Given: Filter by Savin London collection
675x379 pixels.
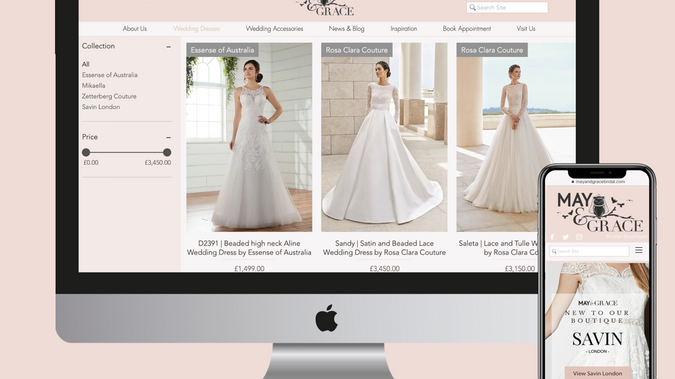Looking at the screenshot, I should pos(101,107).
